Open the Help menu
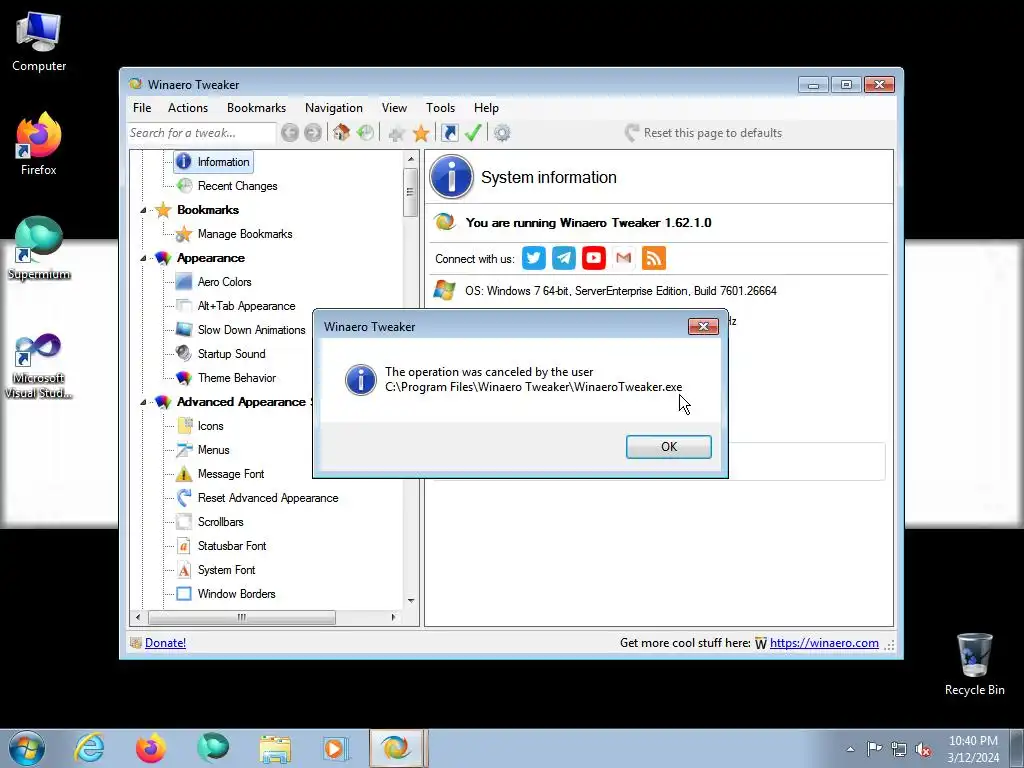Screen dimensions: 1024x768 pyautogui.click(x=486, y=108)
